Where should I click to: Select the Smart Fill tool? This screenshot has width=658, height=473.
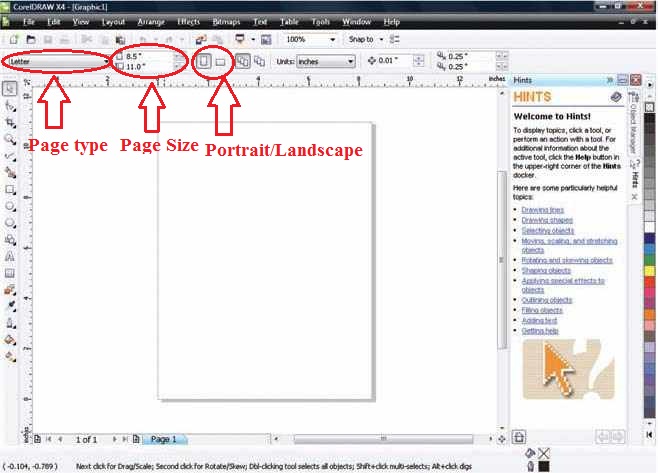pos(10,172)
